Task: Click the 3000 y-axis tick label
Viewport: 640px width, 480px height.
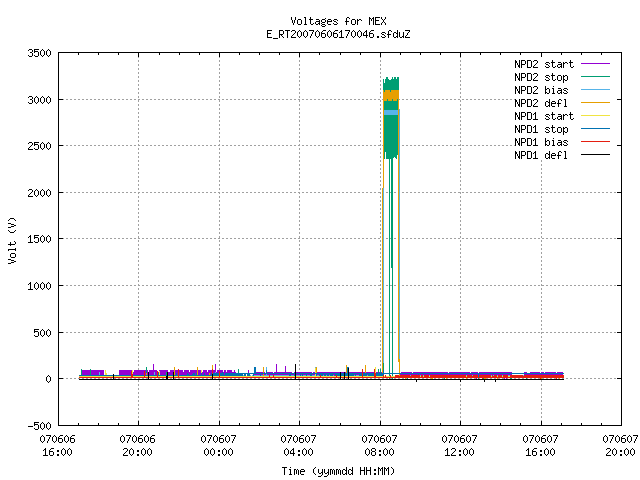Action: (39, 100)
